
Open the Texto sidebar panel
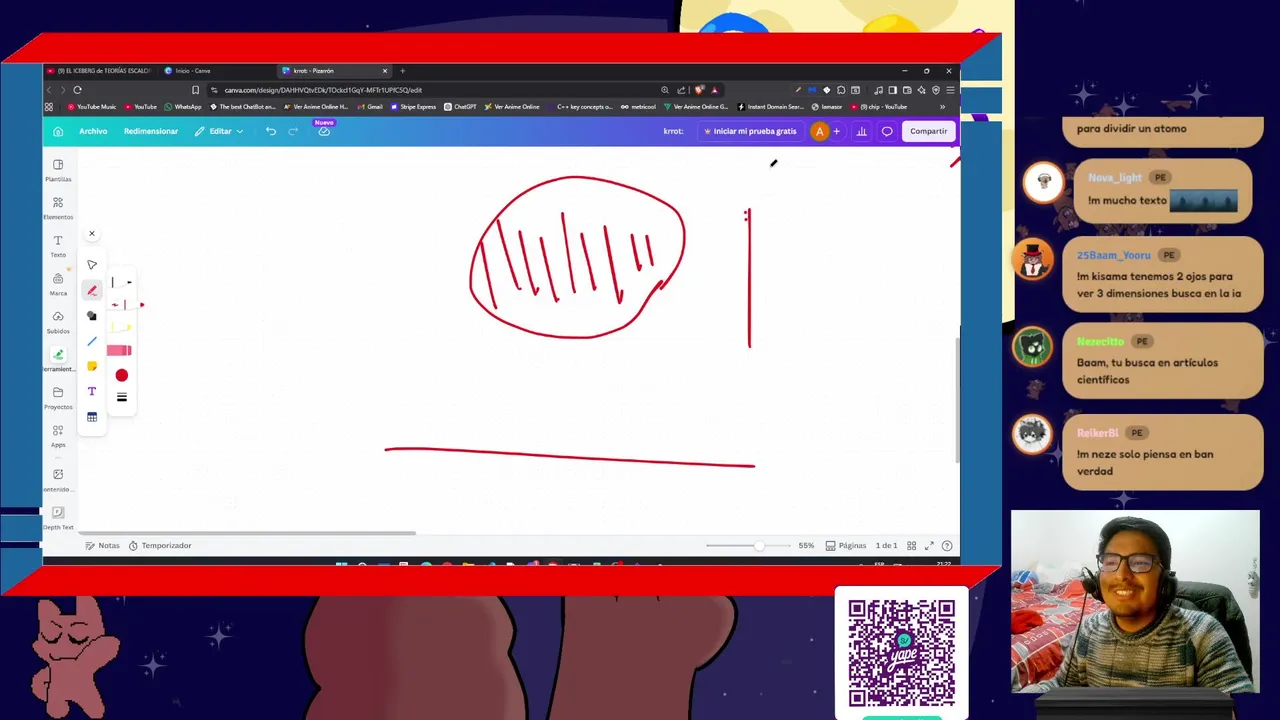click(58, 246)
